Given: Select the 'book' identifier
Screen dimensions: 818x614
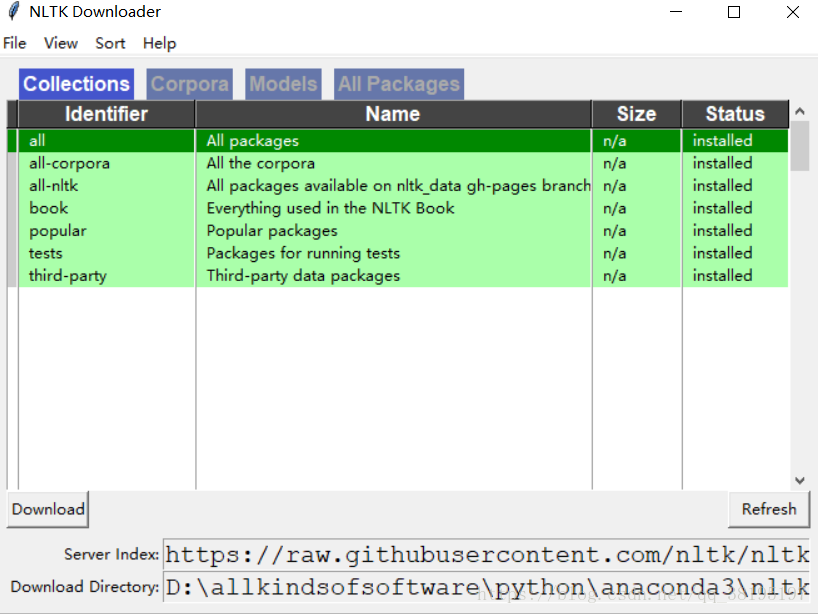Looking at the screenshot, I should [x=49, y=208].
